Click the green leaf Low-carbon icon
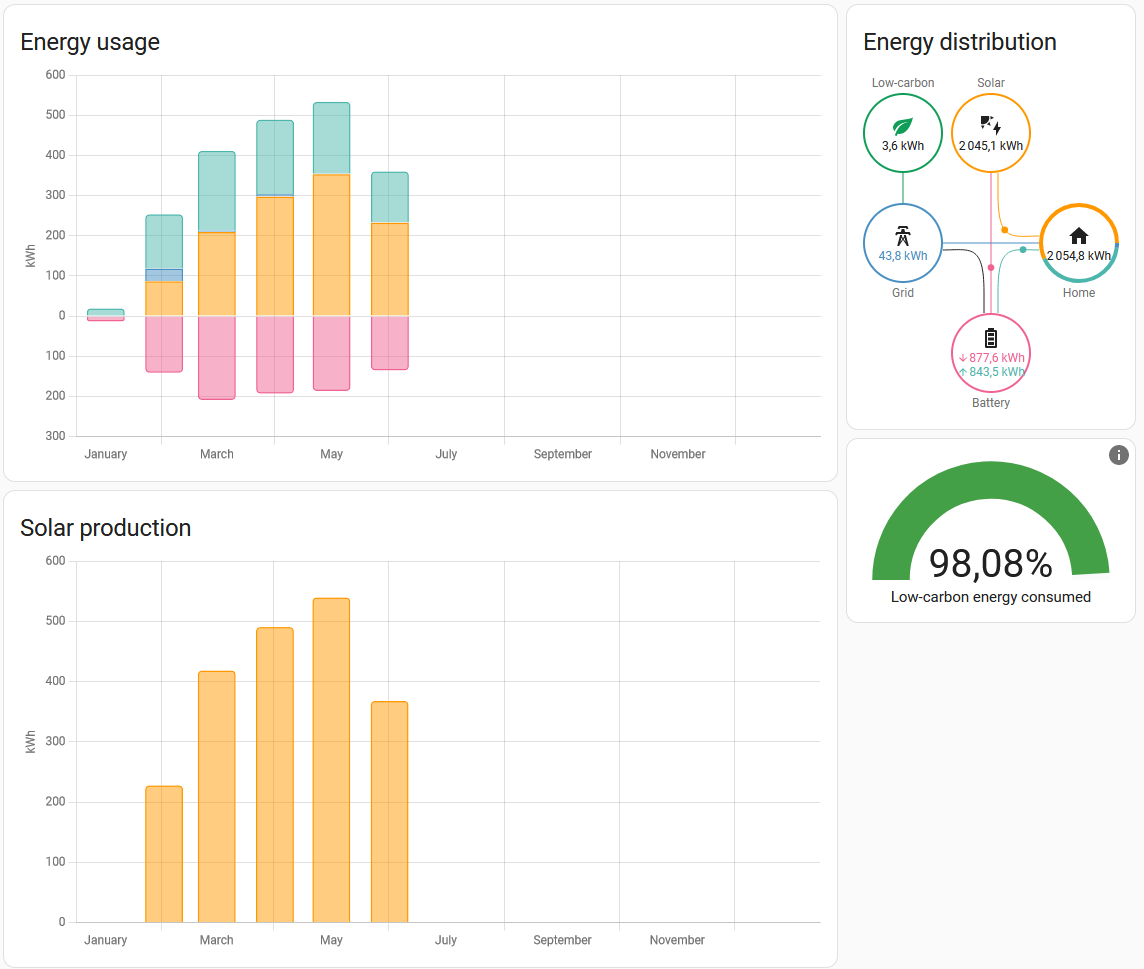Image resolution: width=1144 pixels, height=969 pixels. tap(902, 126)
